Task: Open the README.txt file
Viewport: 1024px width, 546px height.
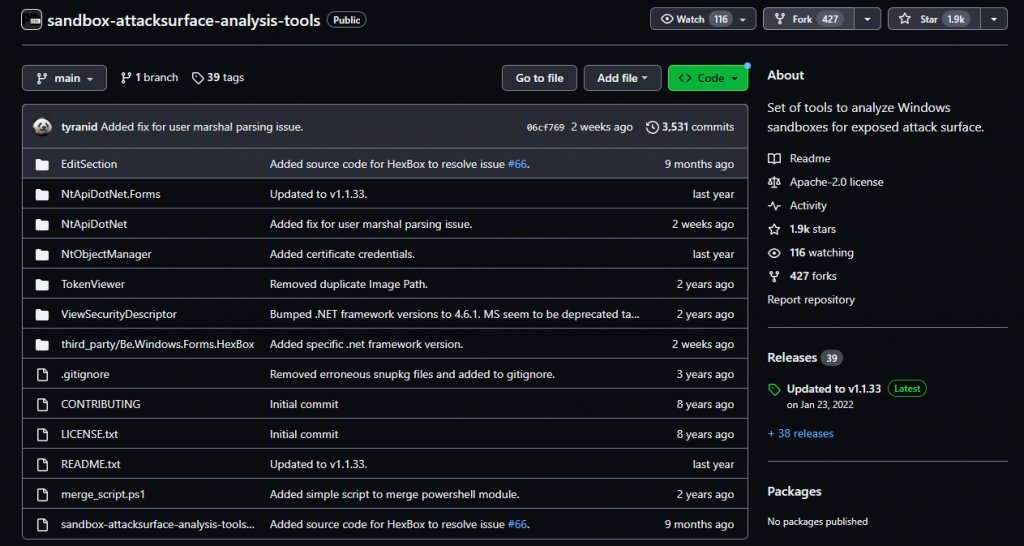Action: (90, 464)
